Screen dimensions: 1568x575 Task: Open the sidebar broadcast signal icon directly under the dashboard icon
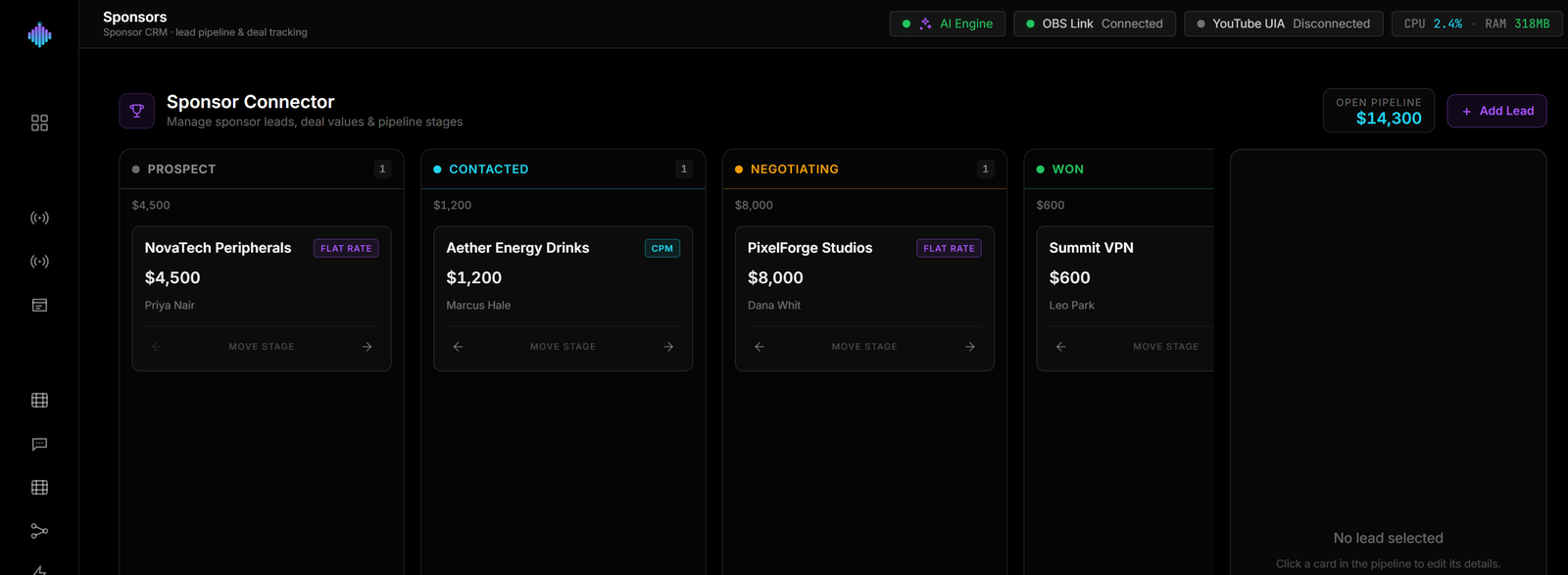pos(39,217)
